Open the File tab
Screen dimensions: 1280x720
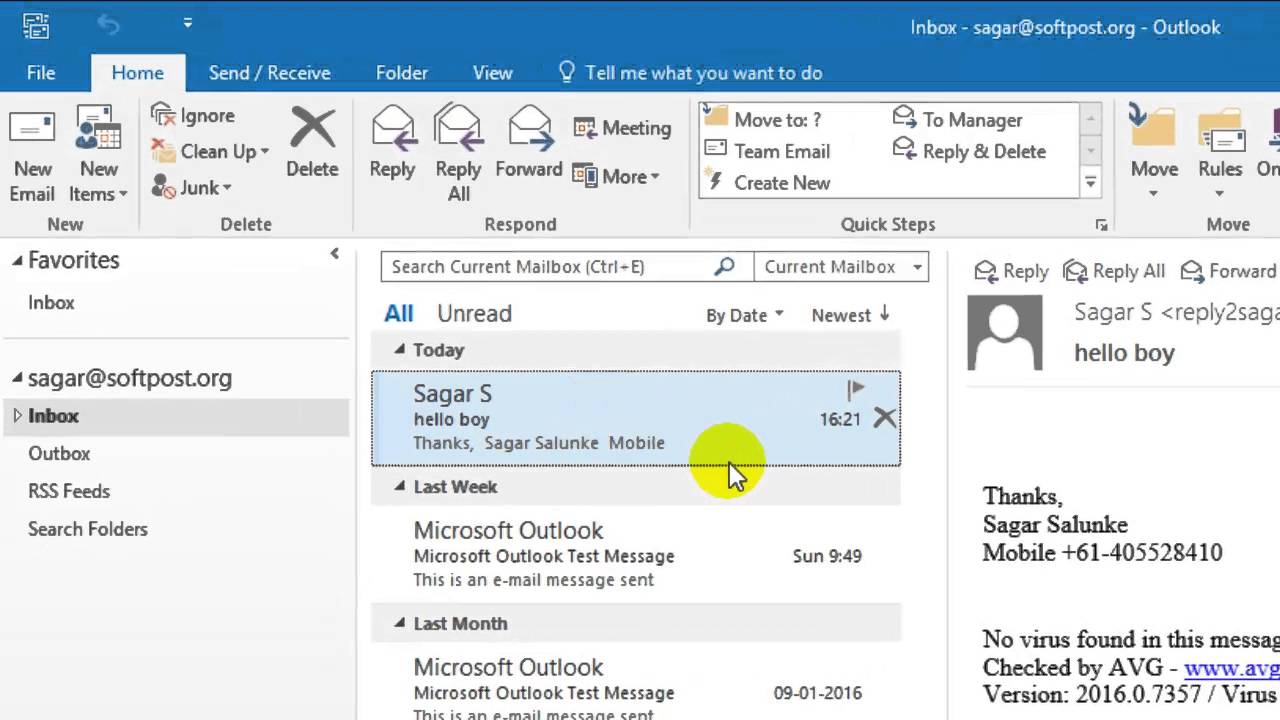[41, 73]
